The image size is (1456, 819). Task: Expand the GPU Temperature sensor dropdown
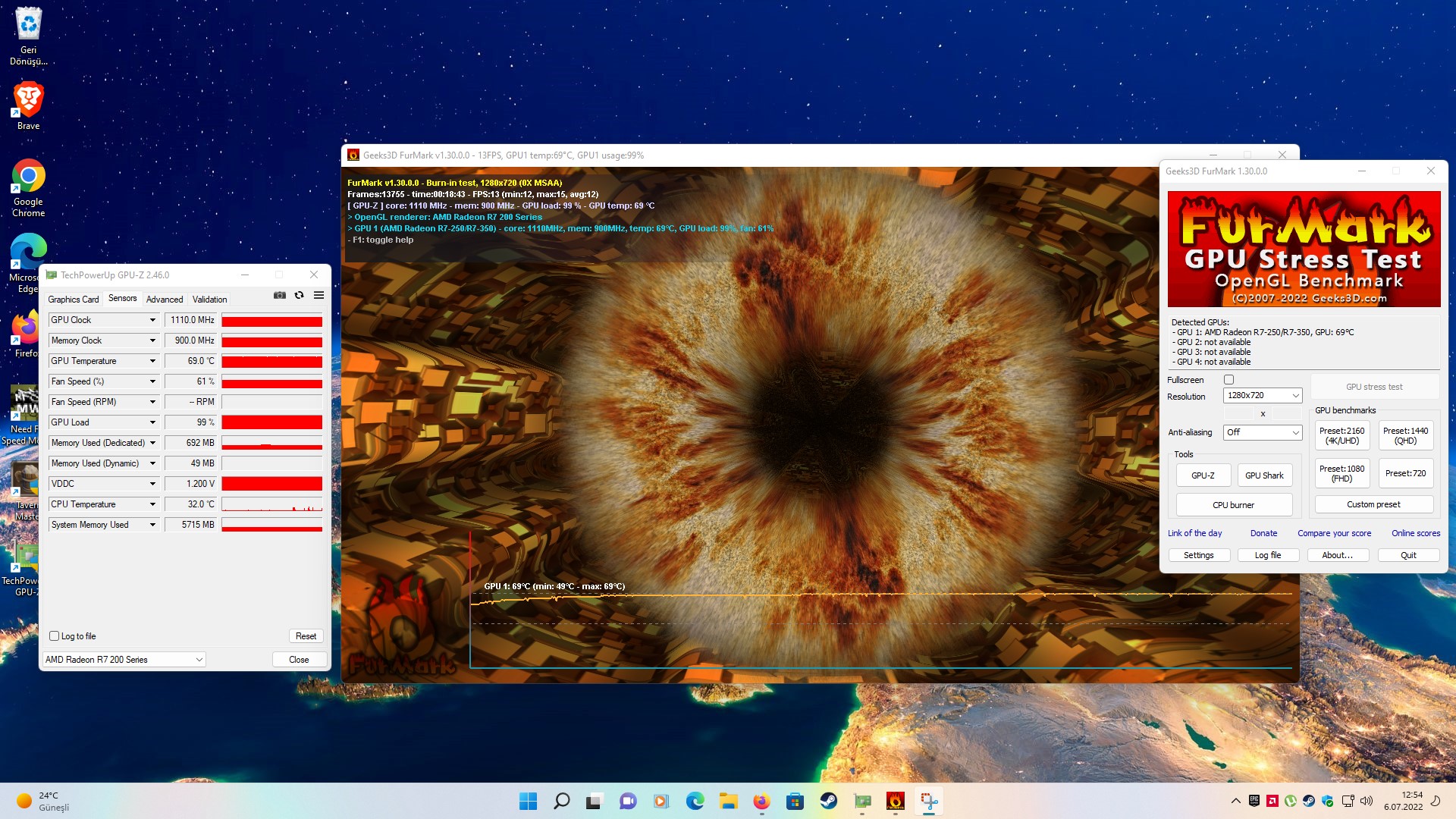click(152, 361)
